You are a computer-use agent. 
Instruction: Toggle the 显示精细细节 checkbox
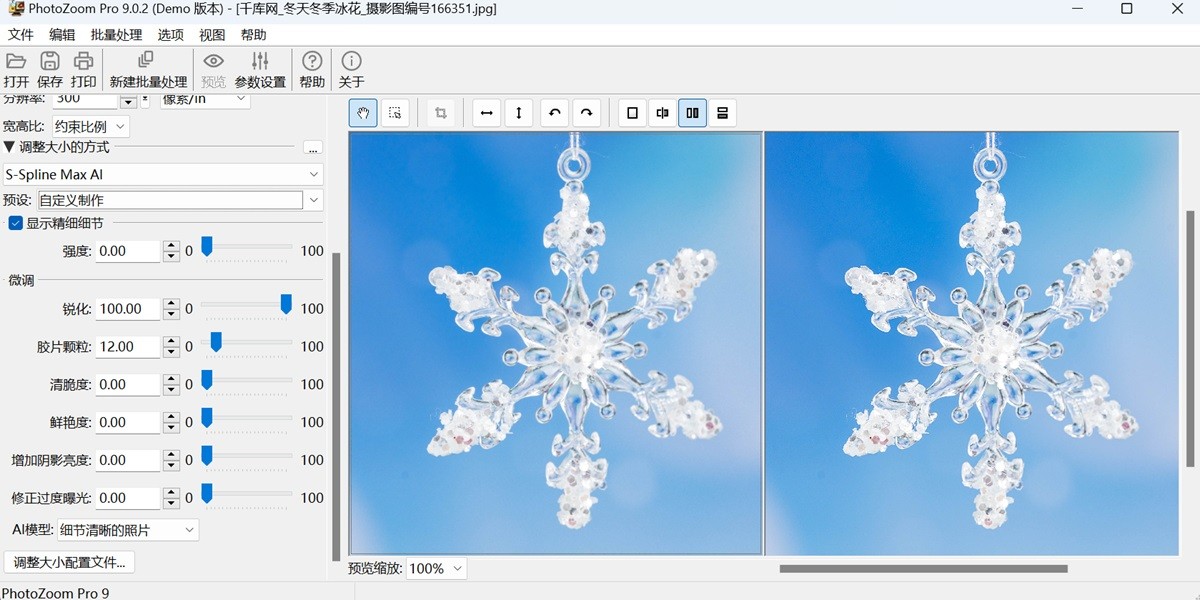(x=13, y=223)
